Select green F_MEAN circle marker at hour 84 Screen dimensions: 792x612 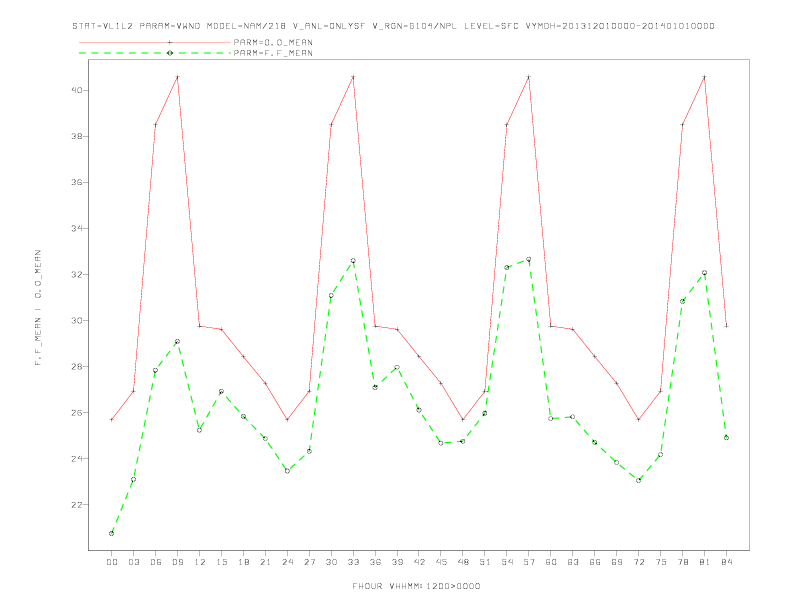(726, 438)
